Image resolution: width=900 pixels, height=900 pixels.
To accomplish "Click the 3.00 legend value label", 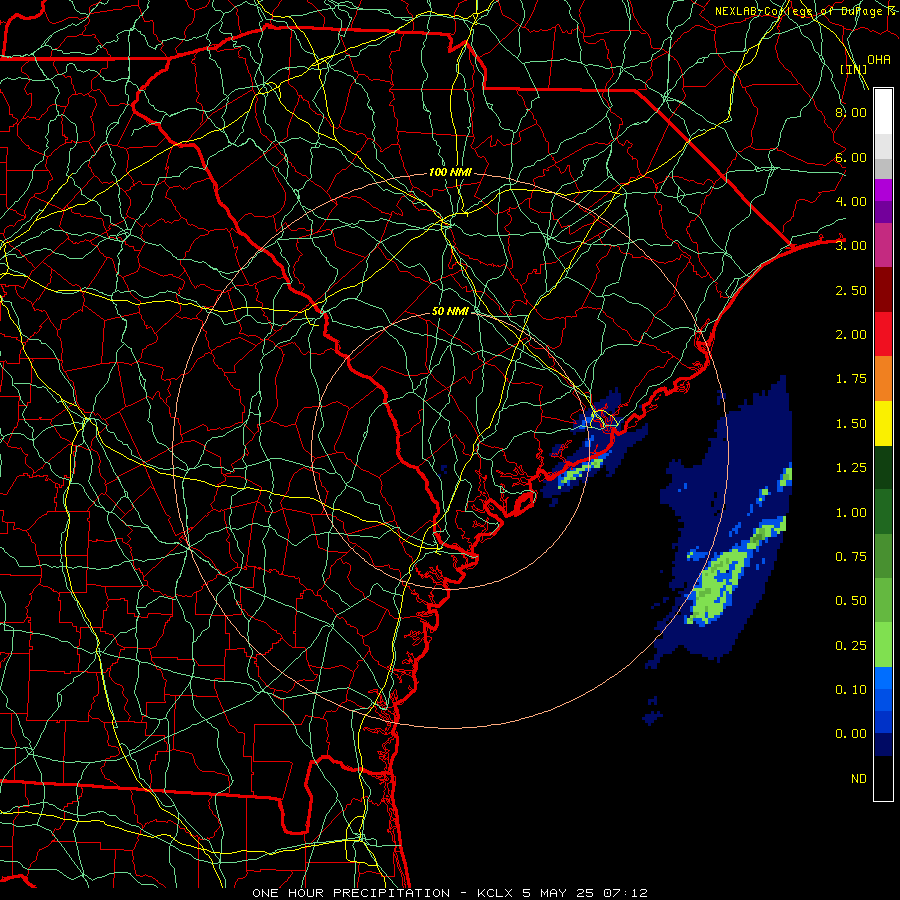I will tap(851, 246).
